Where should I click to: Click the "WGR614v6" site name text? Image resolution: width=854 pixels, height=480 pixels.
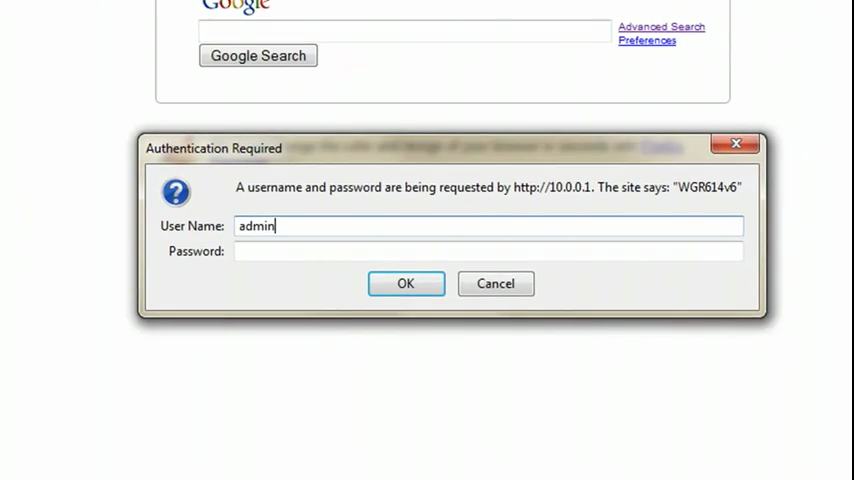pyautogui.click(x=707, y=187)
